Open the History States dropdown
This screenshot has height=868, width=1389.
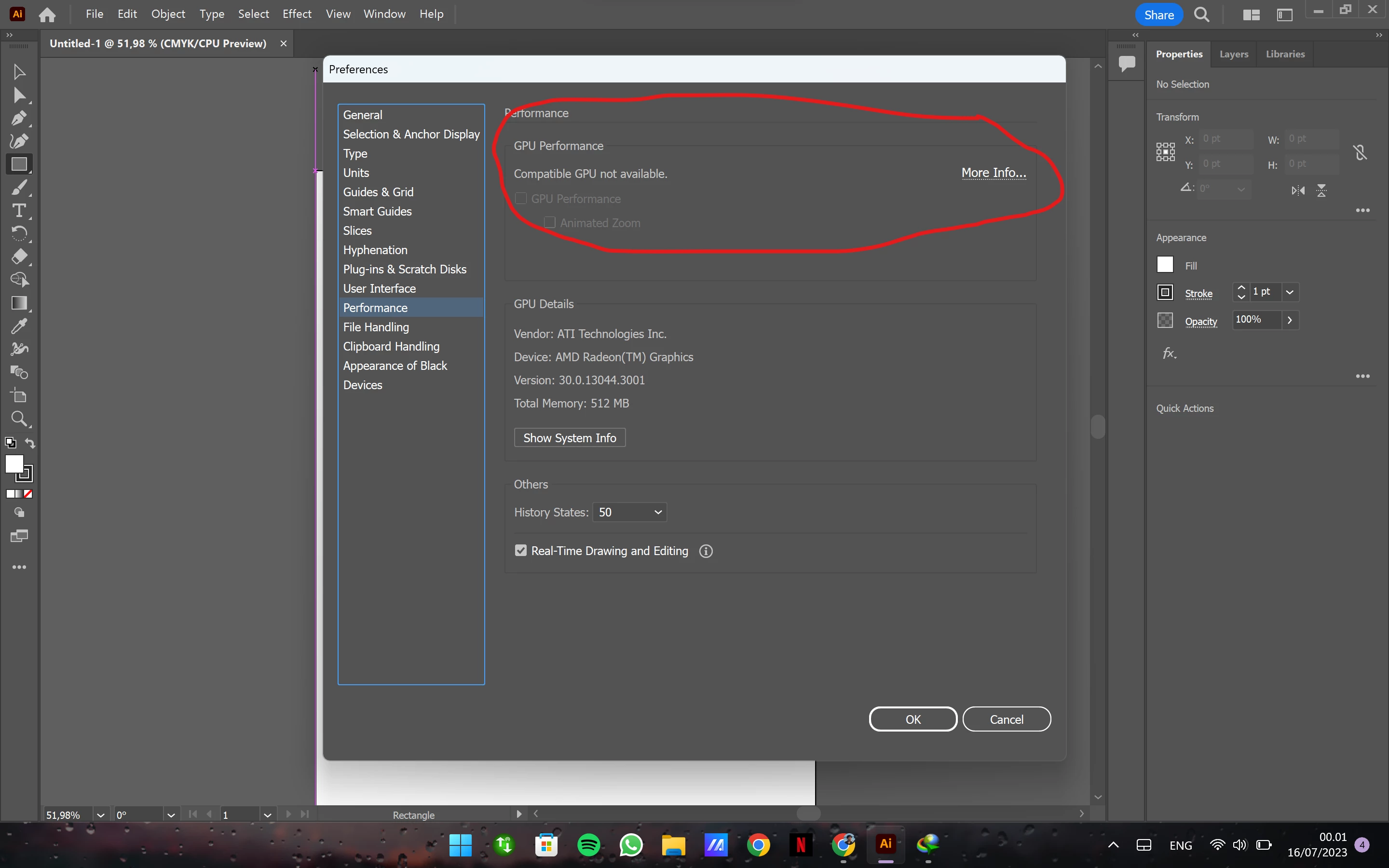[630, 512]
